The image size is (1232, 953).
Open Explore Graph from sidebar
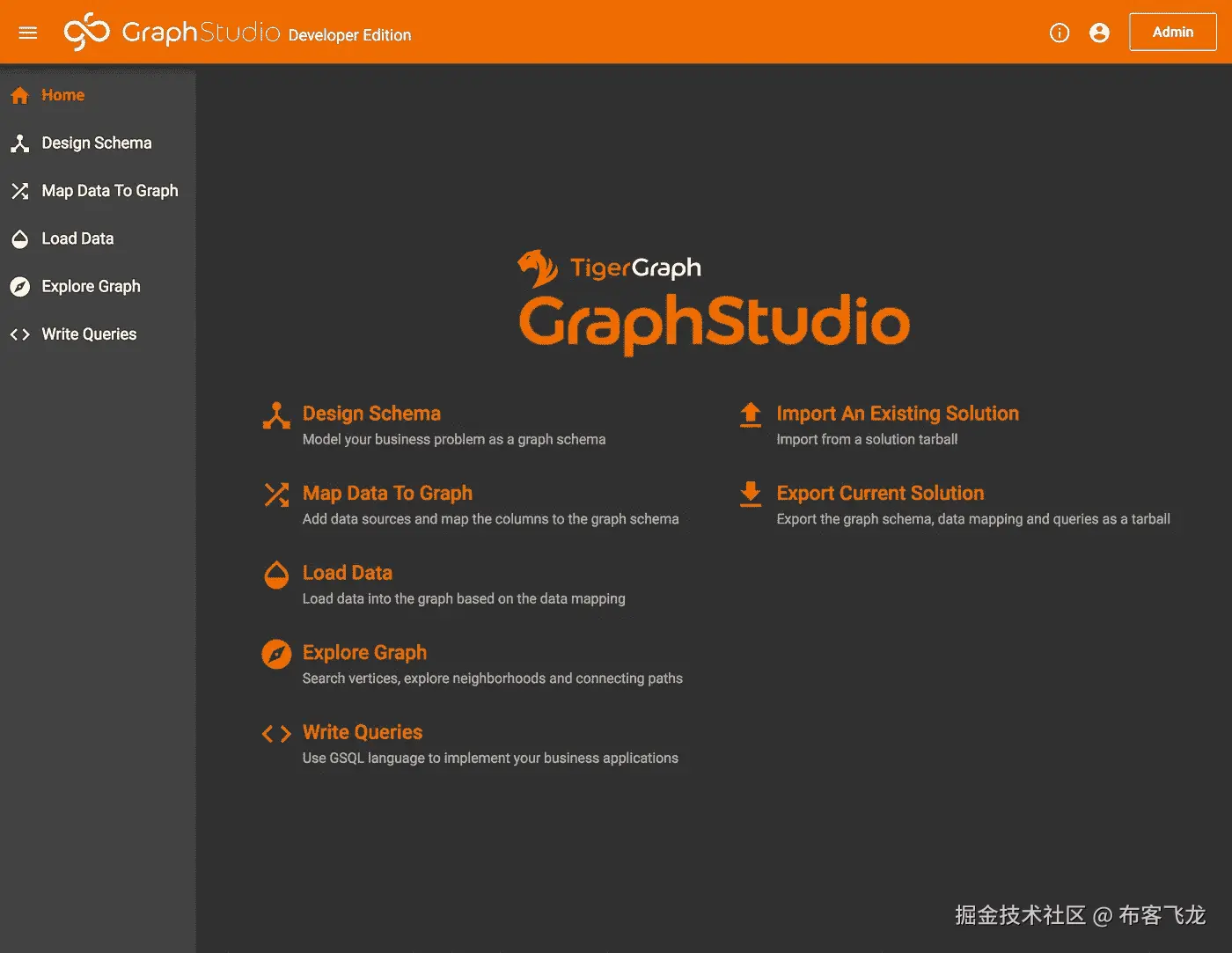tap(91, 286)
